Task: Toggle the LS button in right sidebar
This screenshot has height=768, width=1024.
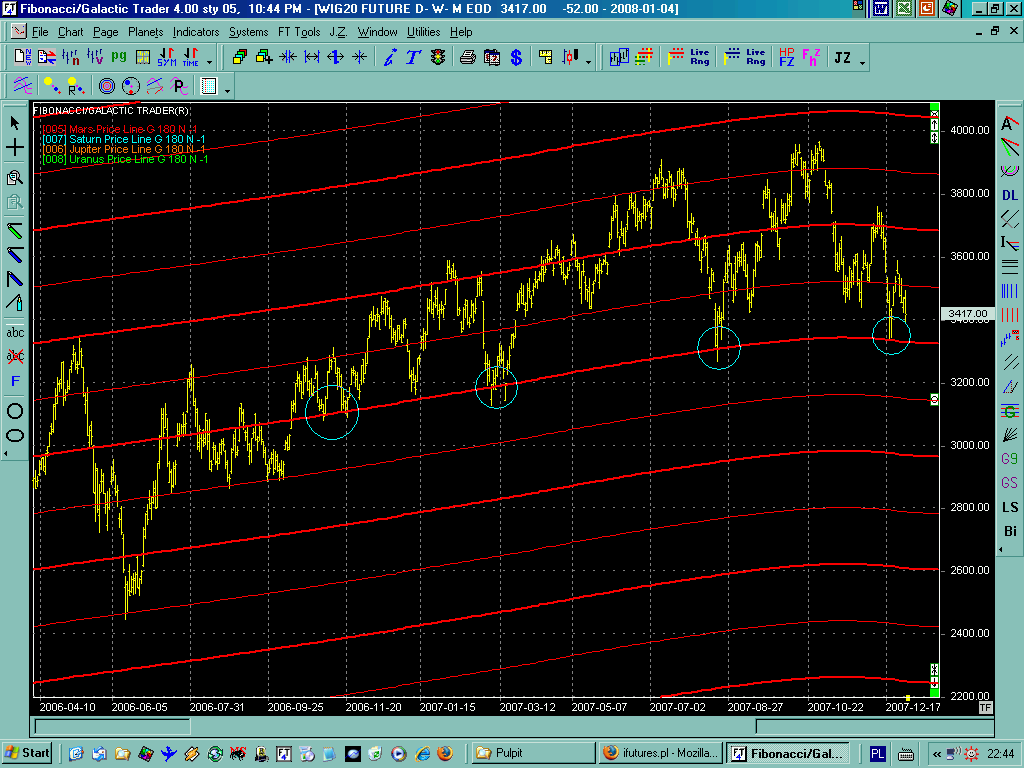Action: pos(1010,508)
